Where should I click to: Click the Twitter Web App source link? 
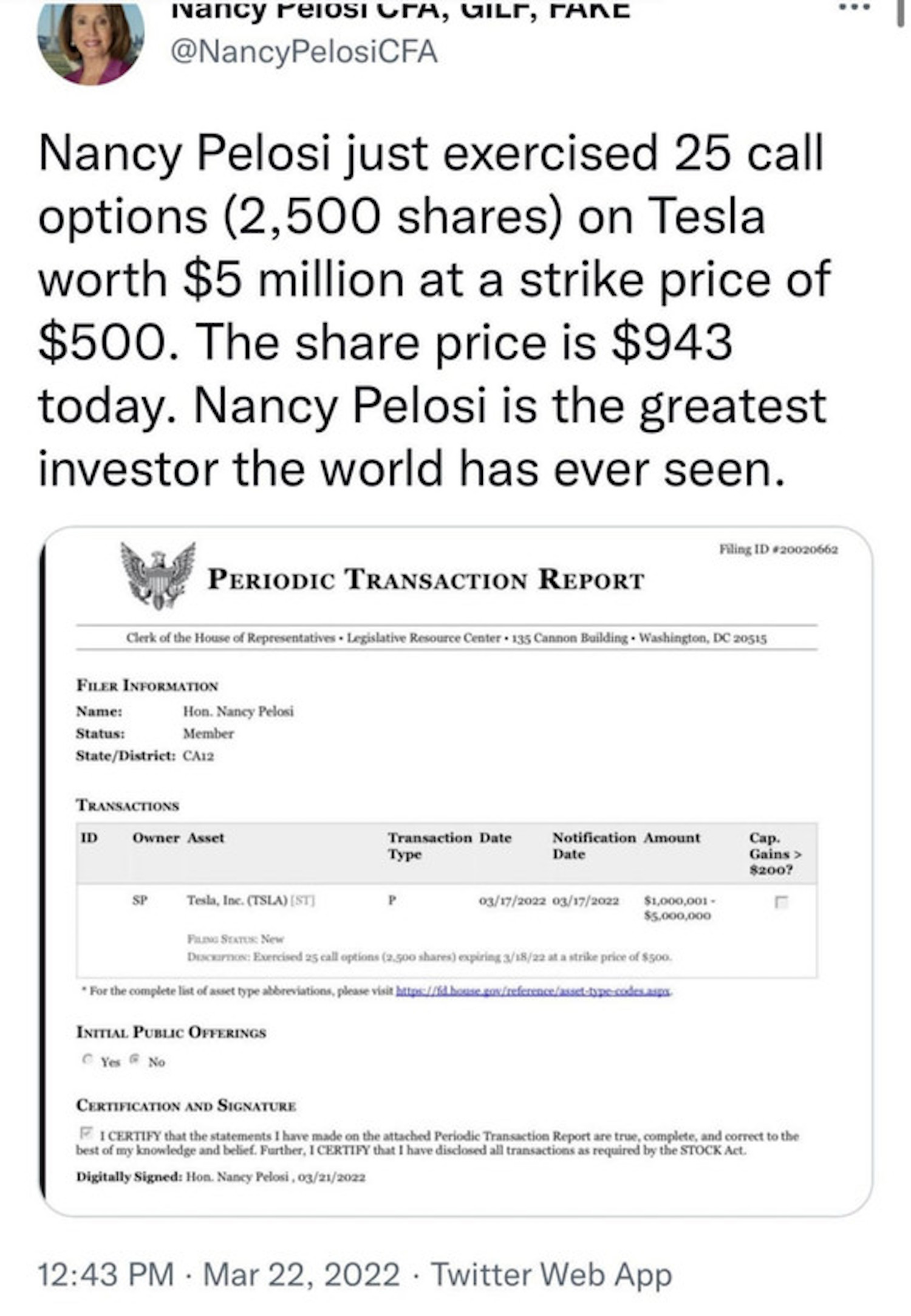(x=551, y=1274)
